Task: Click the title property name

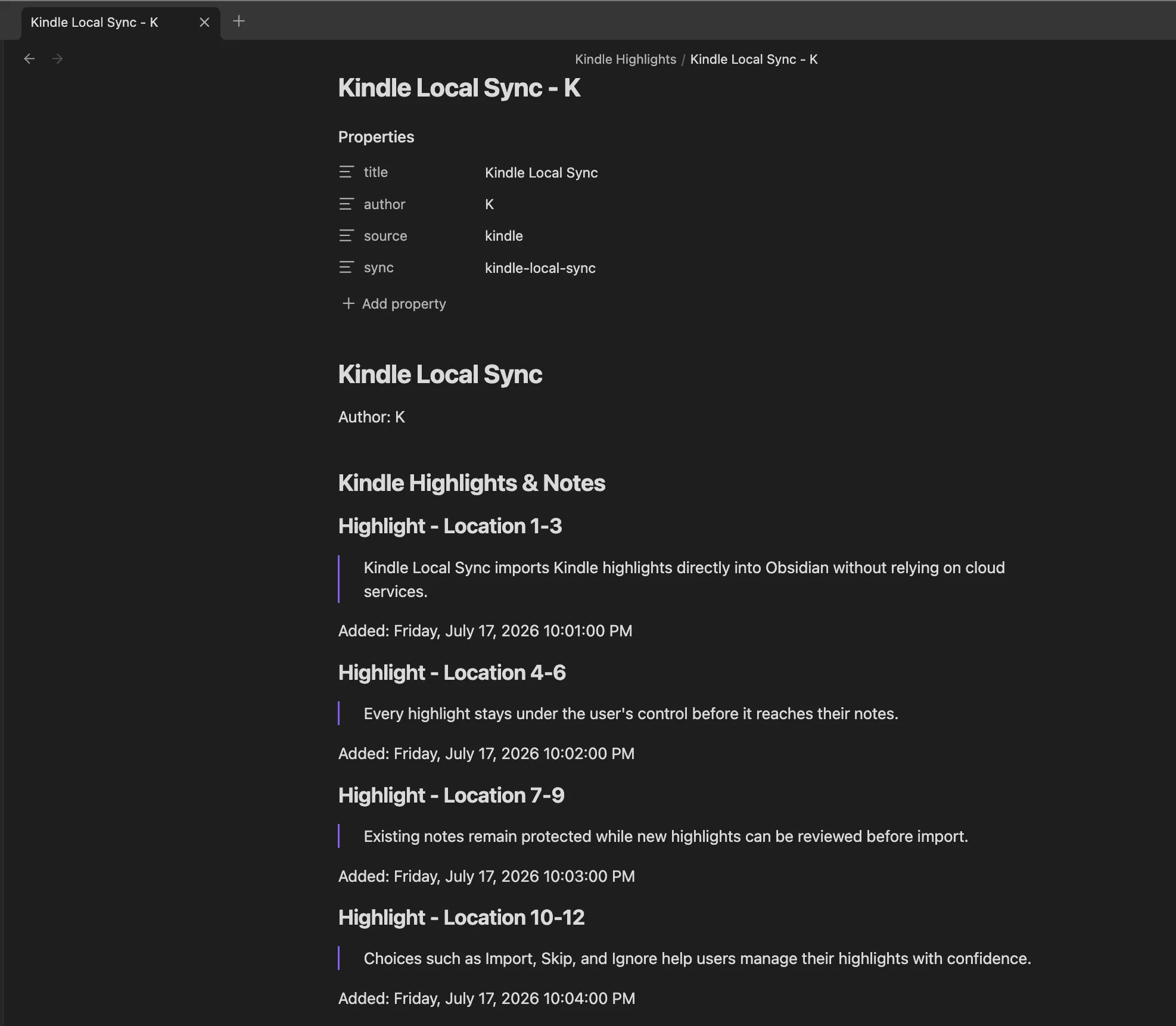Action: point(376,172)
